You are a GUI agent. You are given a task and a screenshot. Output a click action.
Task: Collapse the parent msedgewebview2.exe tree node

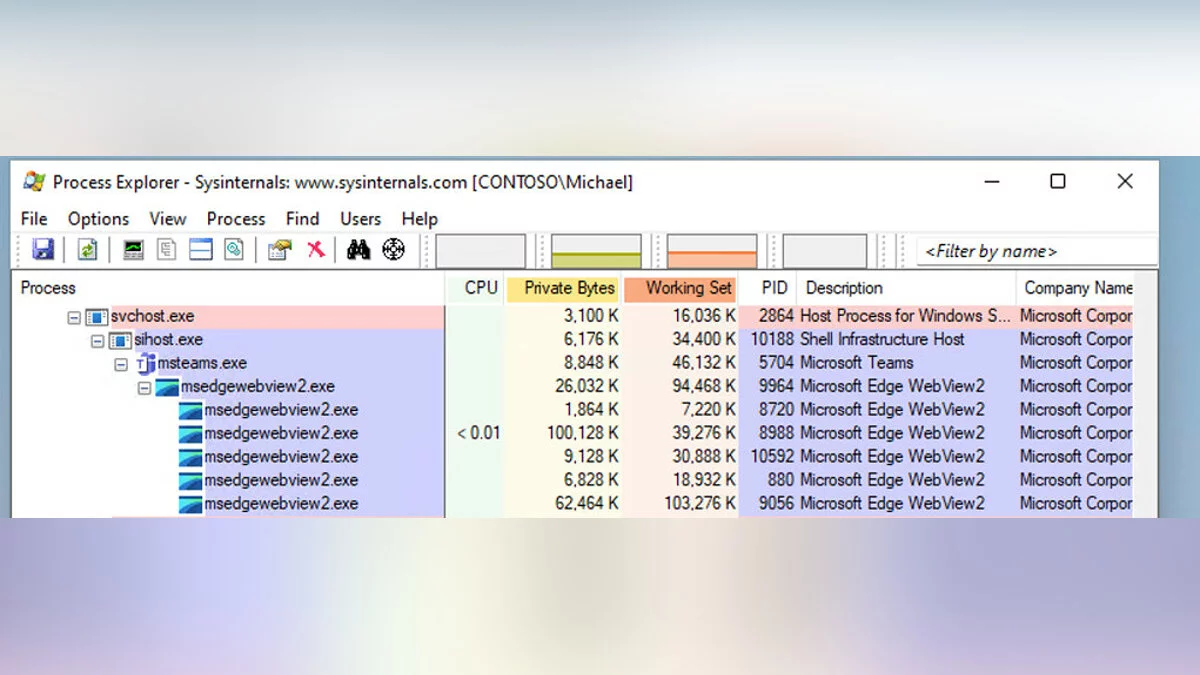144,387
